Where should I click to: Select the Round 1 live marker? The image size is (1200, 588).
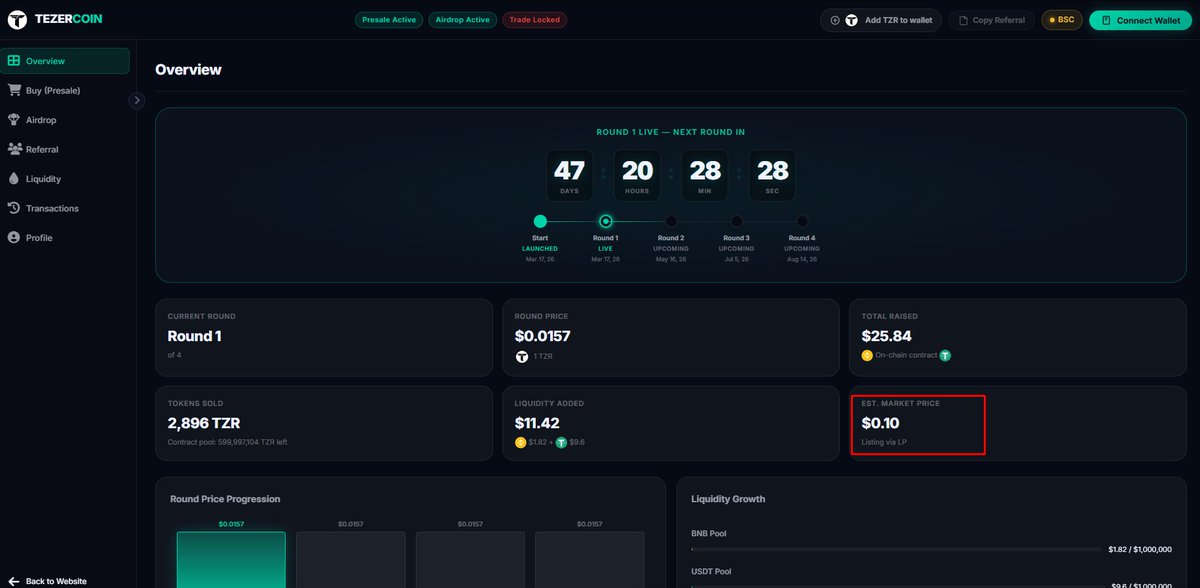click(x=605, y=221)
